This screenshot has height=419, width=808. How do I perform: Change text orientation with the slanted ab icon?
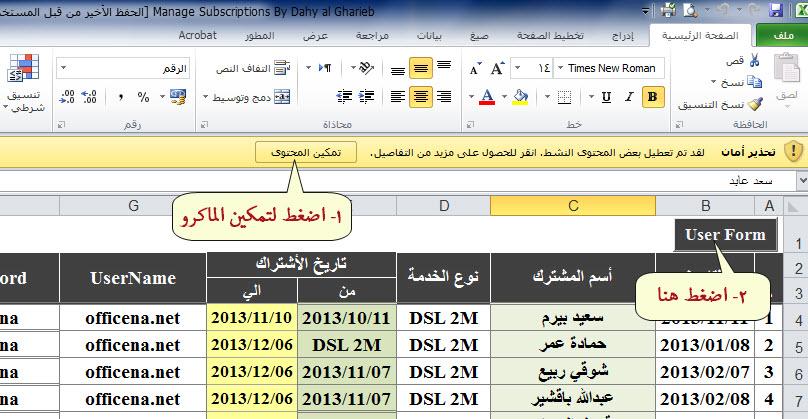point(365,68)
